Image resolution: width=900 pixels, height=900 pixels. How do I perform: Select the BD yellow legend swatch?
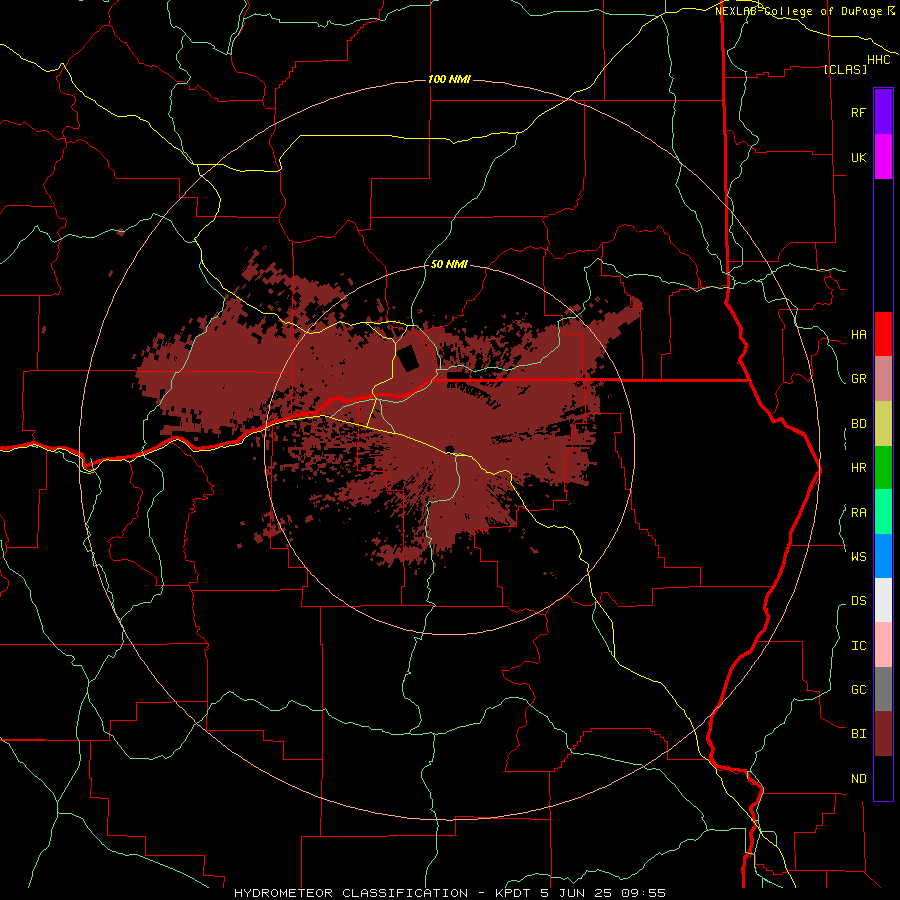coord(883,423)
